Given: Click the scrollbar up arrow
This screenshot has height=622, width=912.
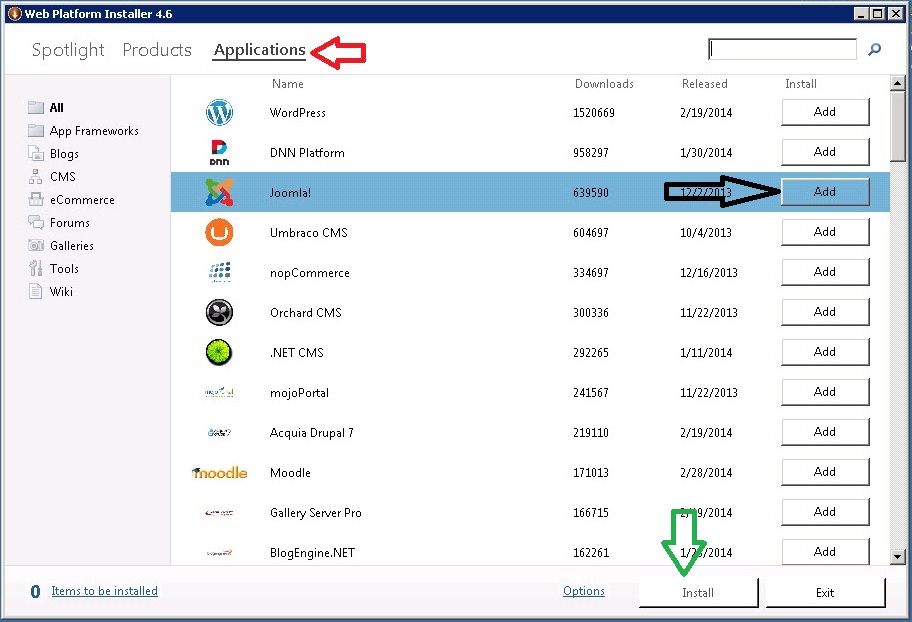Looking at the screenshot, I should pyautogui.click(x=897, y=83).
